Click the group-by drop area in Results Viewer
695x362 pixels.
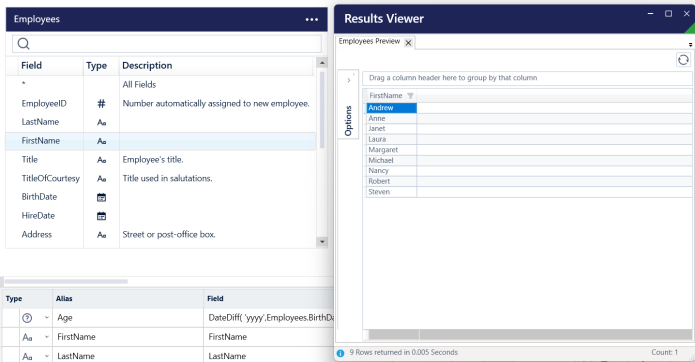point(527,78)
